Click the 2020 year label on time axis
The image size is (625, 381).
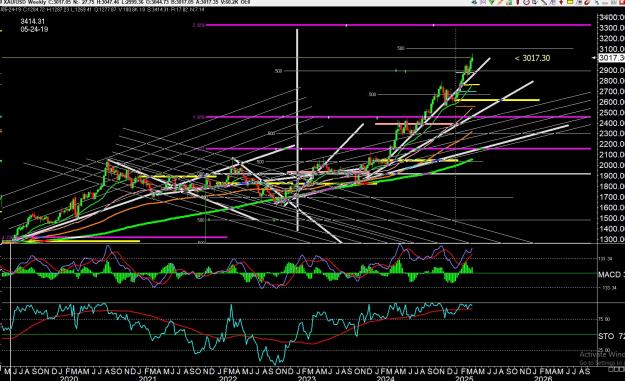click(69, 378)
